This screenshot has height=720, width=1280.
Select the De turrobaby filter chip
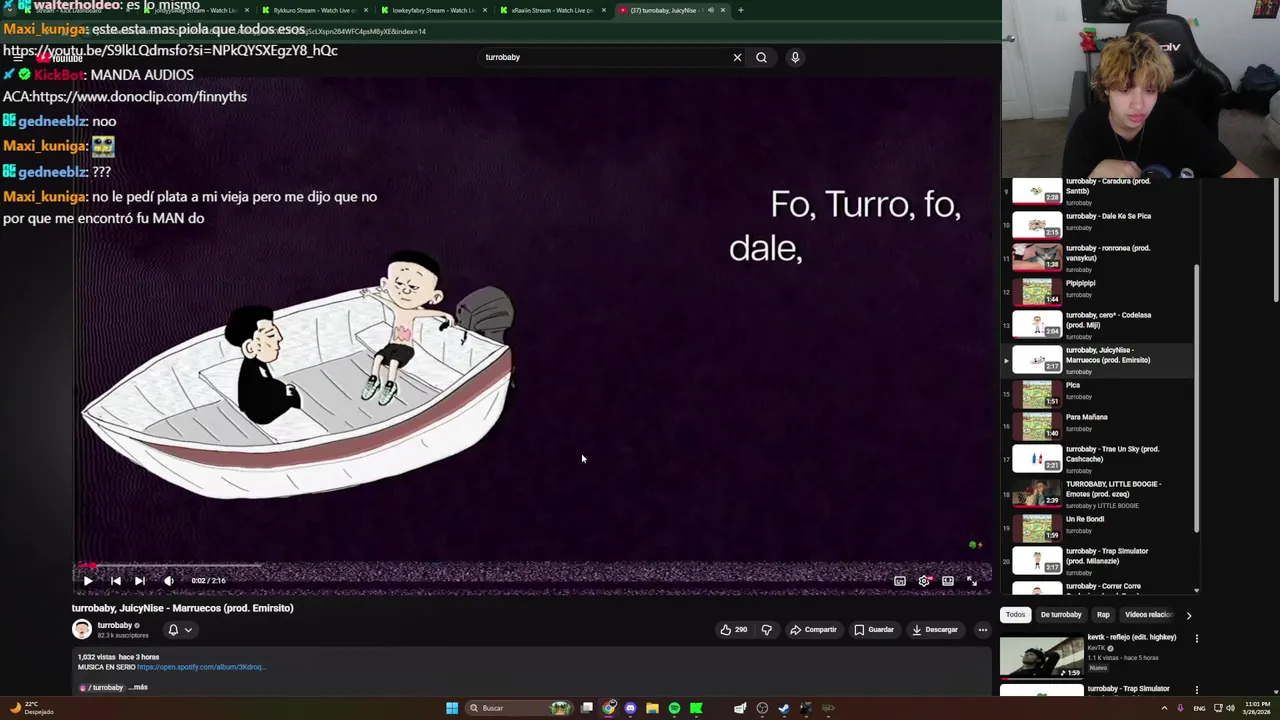[1061, 615]
